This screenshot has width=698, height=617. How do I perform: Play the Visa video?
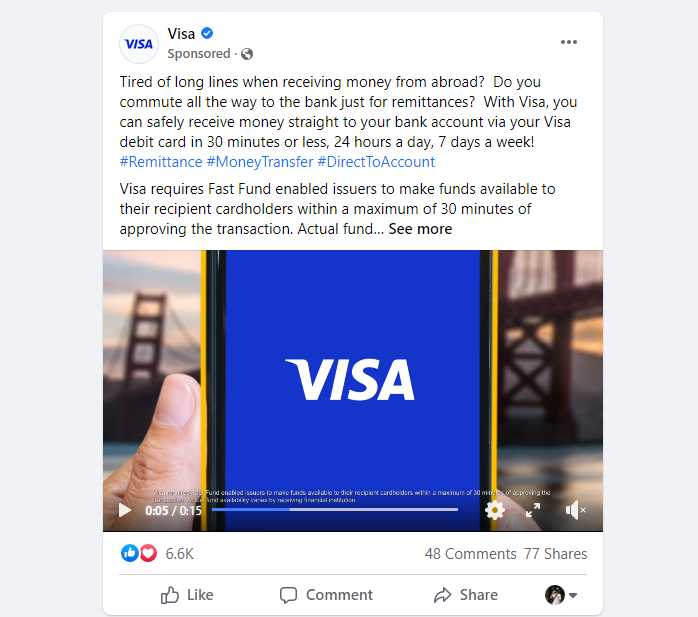click(x=125, y=510)
